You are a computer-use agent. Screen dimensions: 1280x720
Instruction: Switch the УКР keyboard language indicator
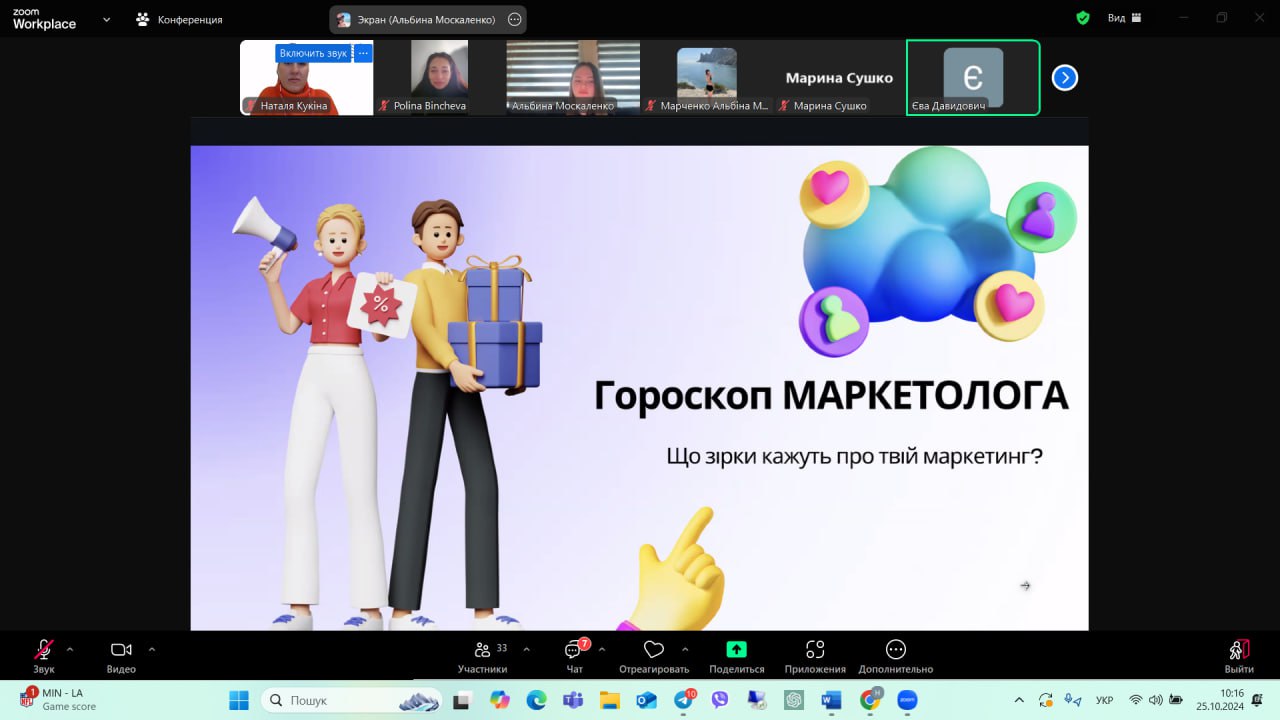coord(1105,700)
